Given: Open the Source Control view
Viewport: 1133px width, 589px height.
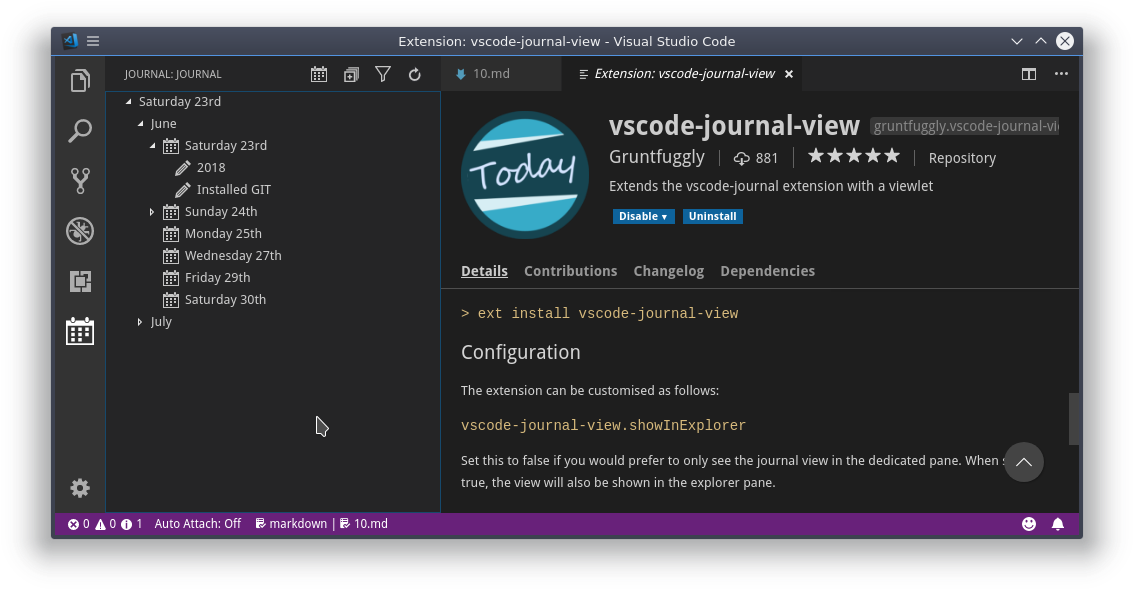Looking at the screenshot, I should 80,181.
